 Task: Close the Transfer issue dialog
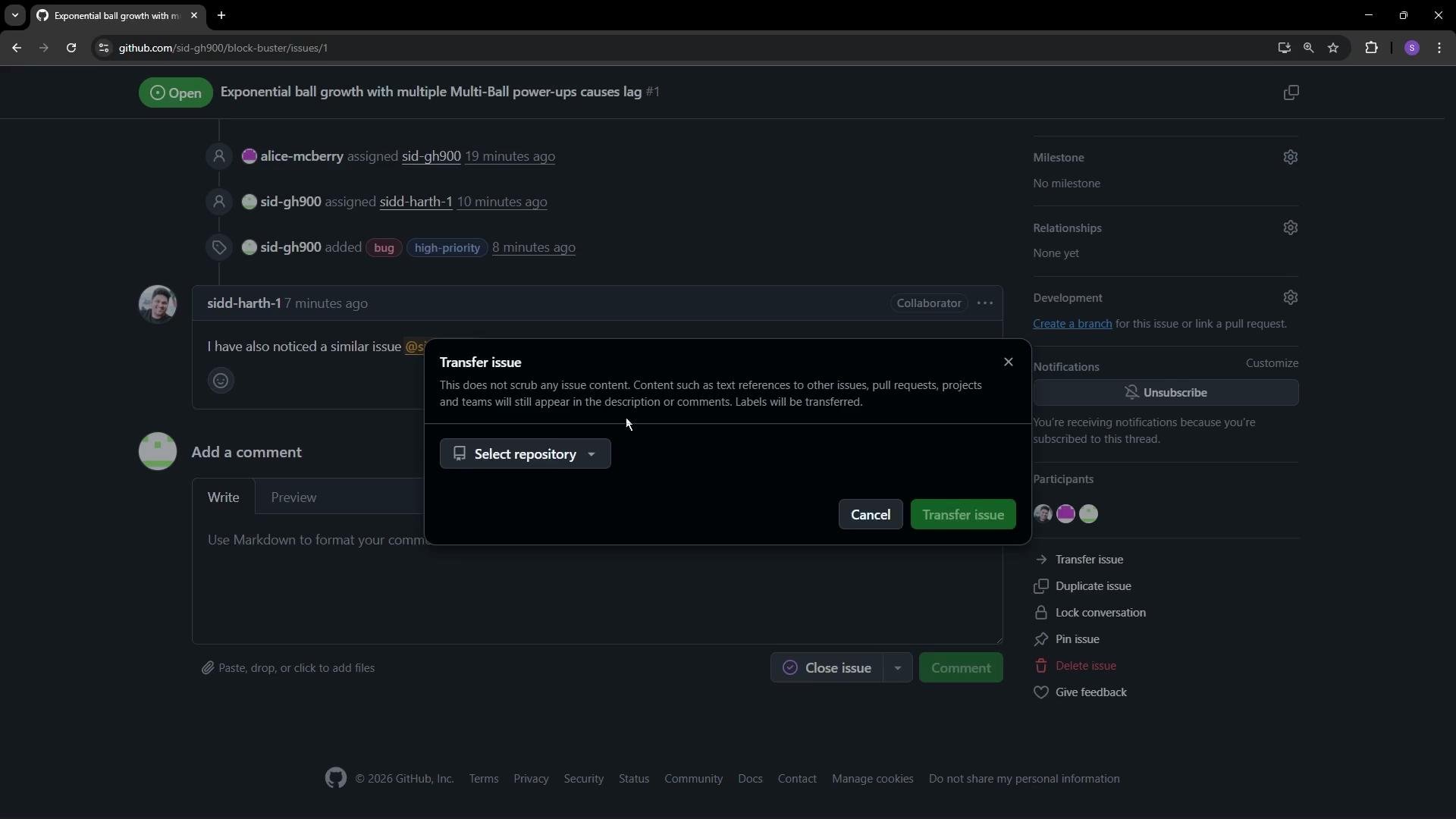(1008, 362)
